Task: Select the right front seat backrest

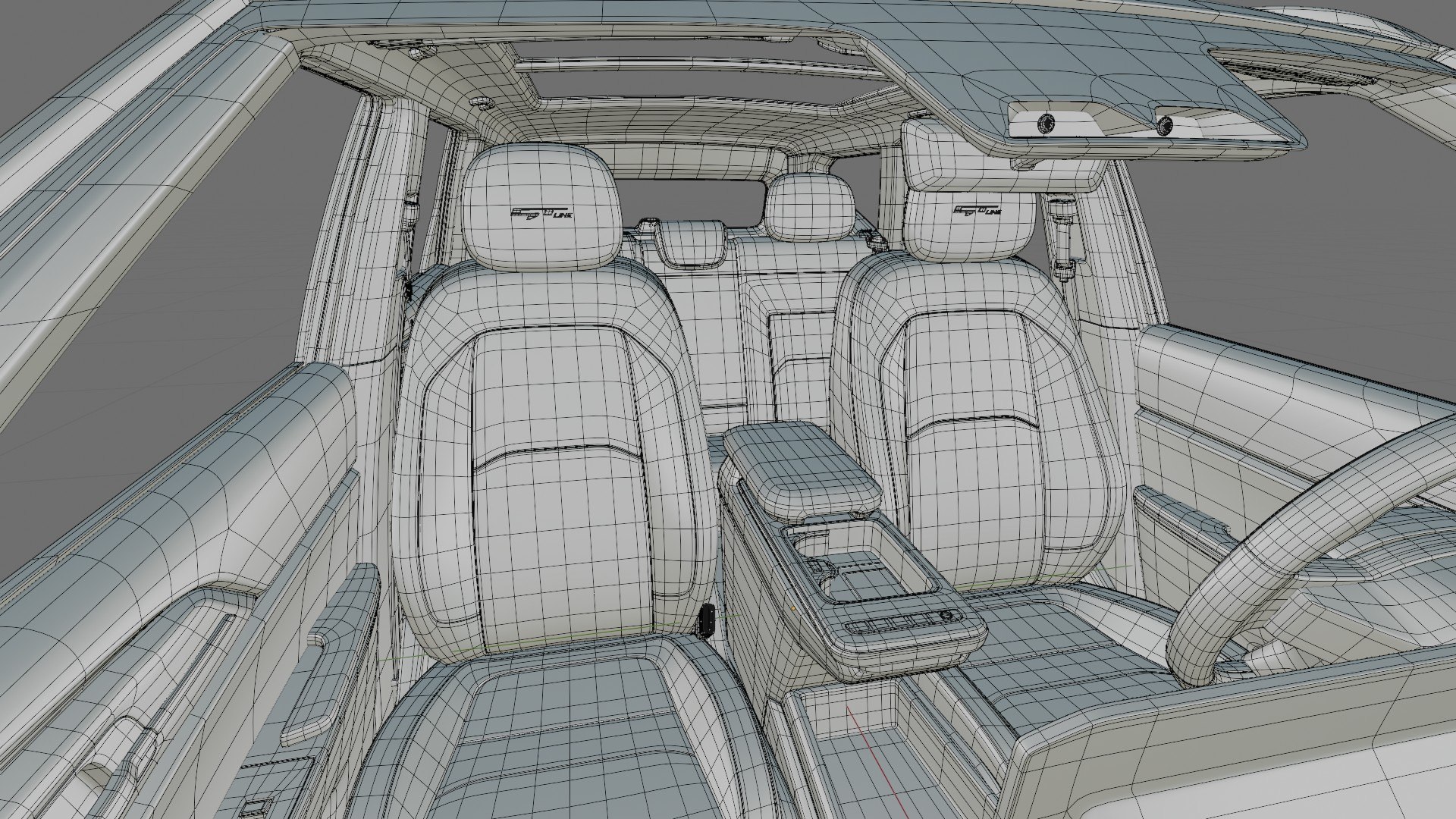Action: [978, 425]
